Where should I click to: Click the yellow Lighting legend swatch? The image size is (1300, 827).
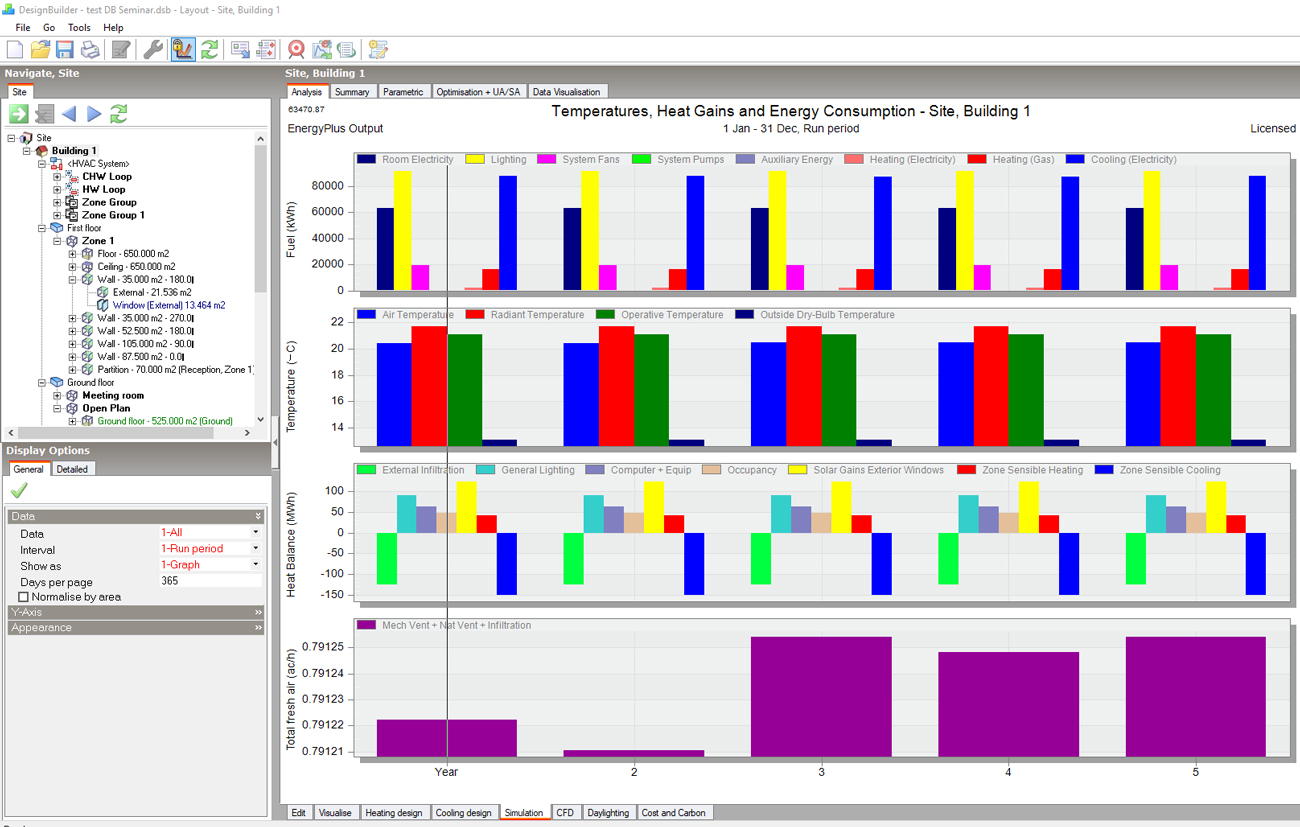click(x=474, y=159)
